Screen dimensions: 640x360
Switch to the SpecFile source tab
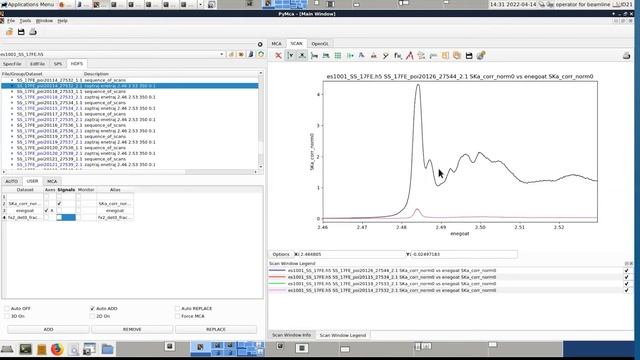[x=12, y=64]
